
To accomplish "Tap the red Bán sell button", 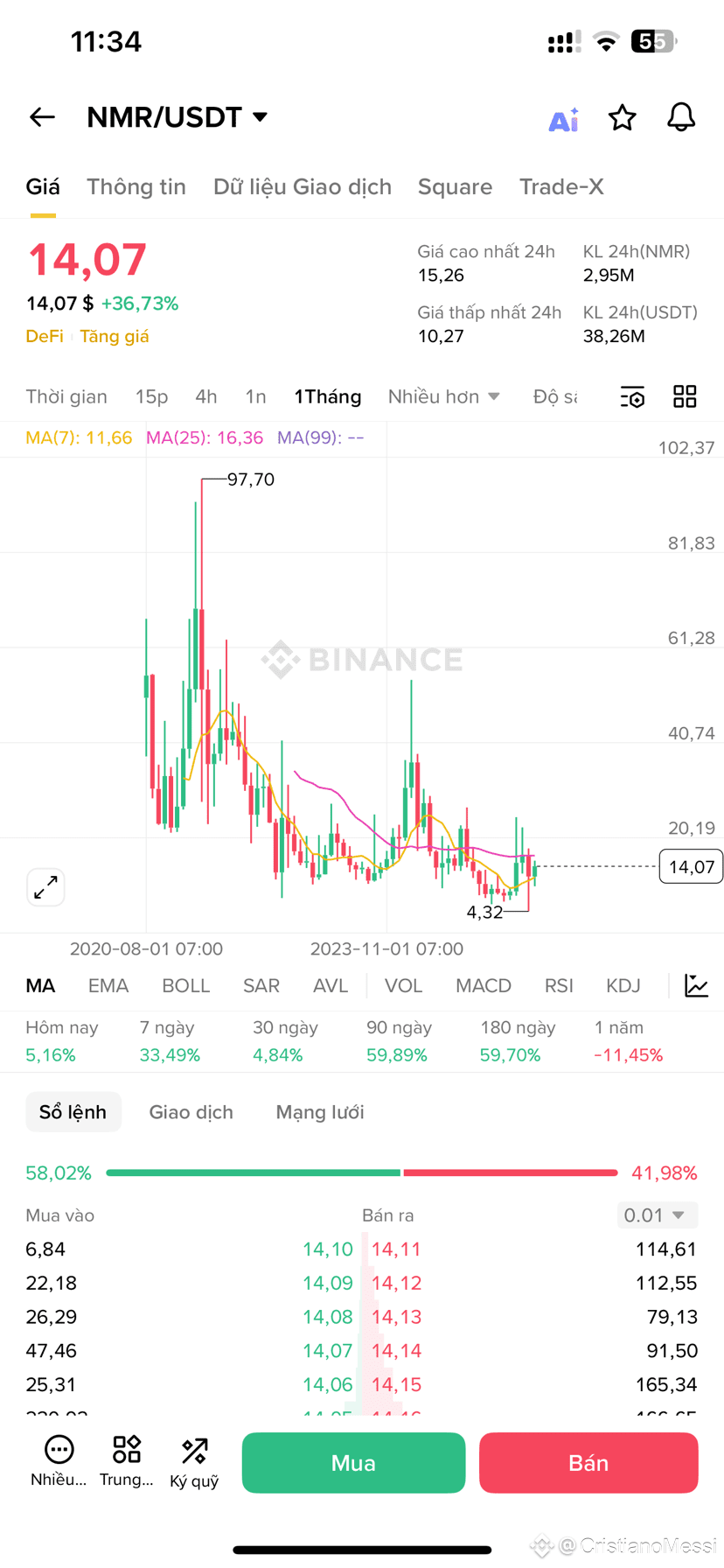I will [x=588, y=1463].
